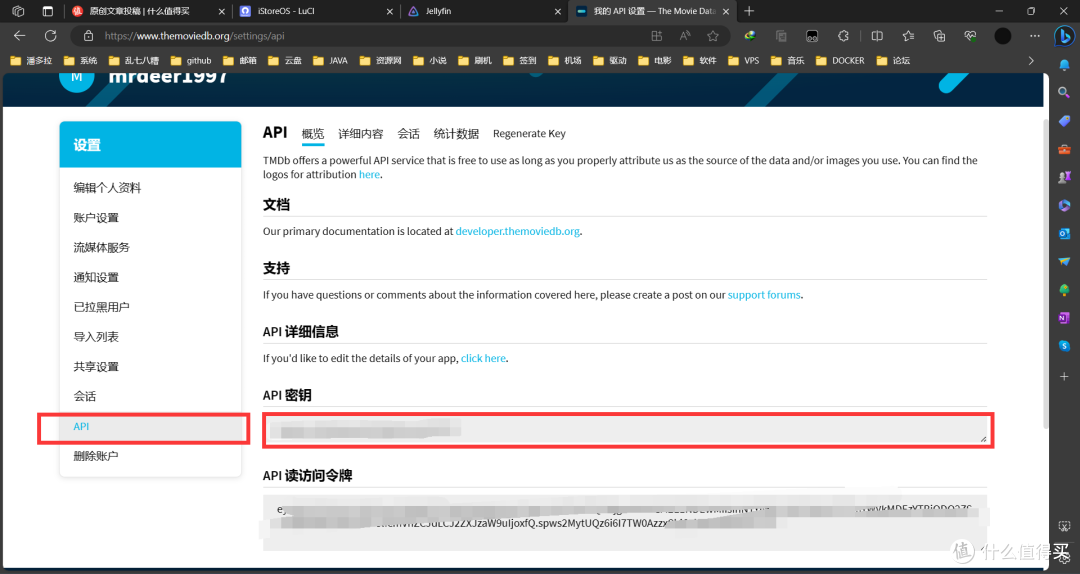Open the sidebar OneNote icon
Image resolution: width=1080 pixels, height=574 pixels.
click(x=1064, y=318)
